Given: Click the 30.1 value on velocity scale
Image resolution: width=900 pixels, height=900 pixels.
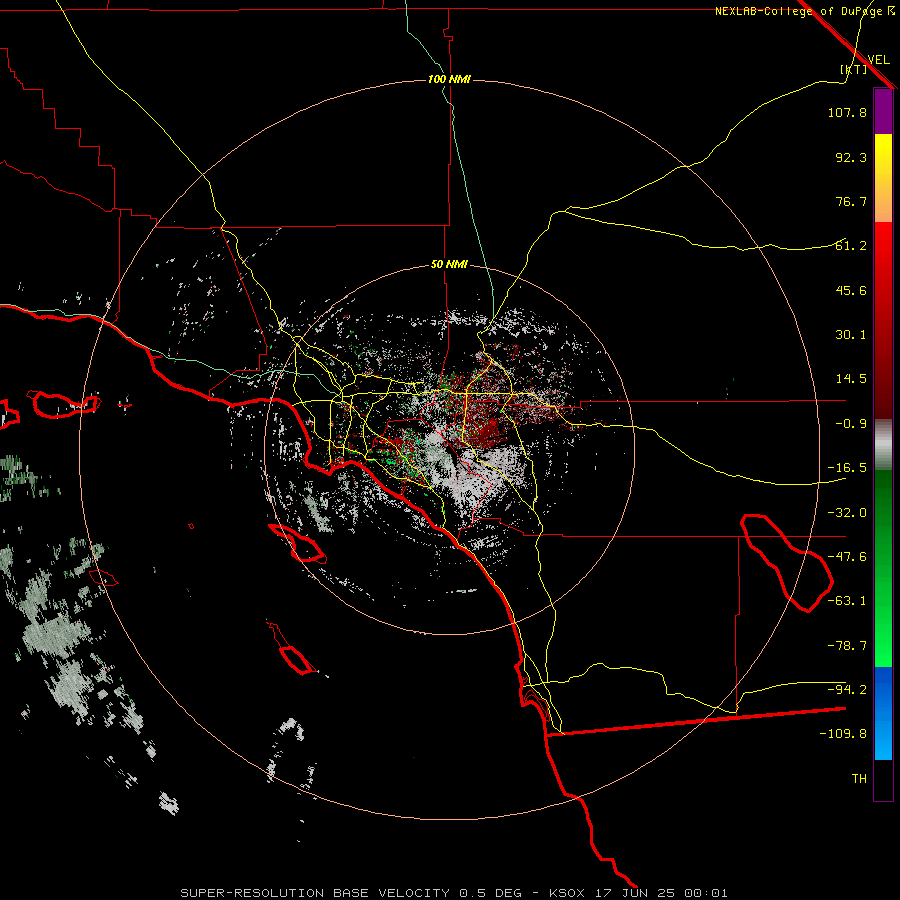Looking at the screenshot, I should pos(851,335).
